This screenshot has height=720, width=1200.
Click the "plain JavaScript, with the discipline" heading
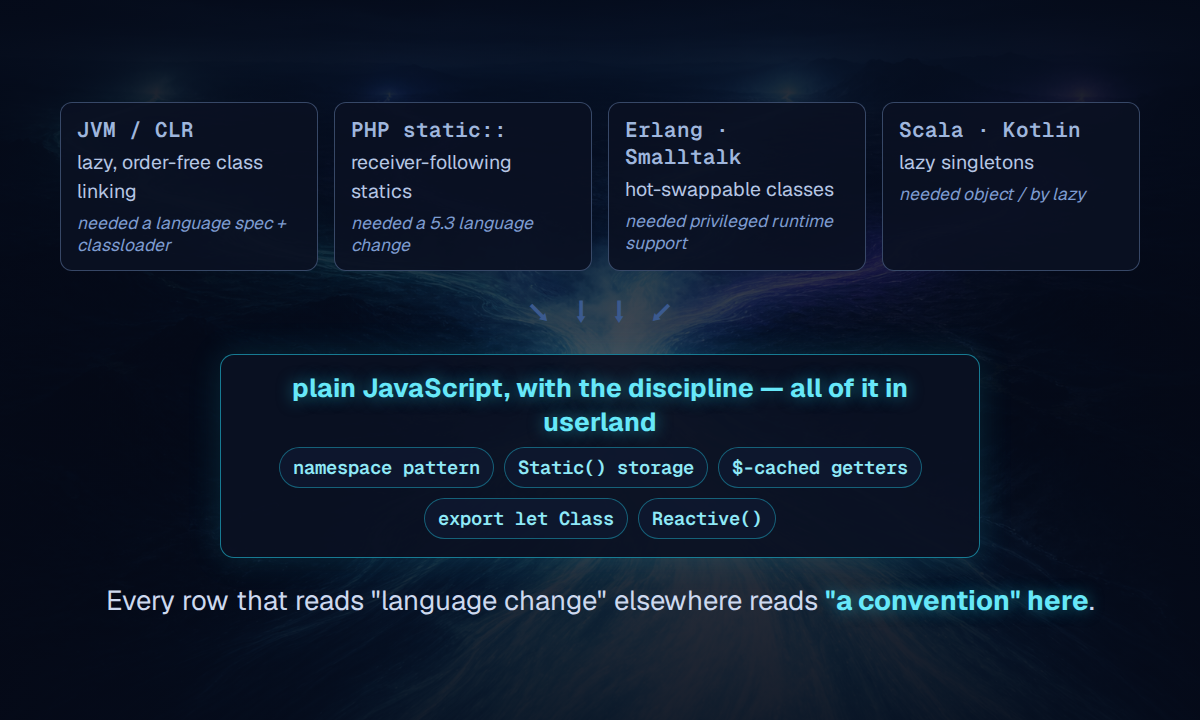click(600, 404)
